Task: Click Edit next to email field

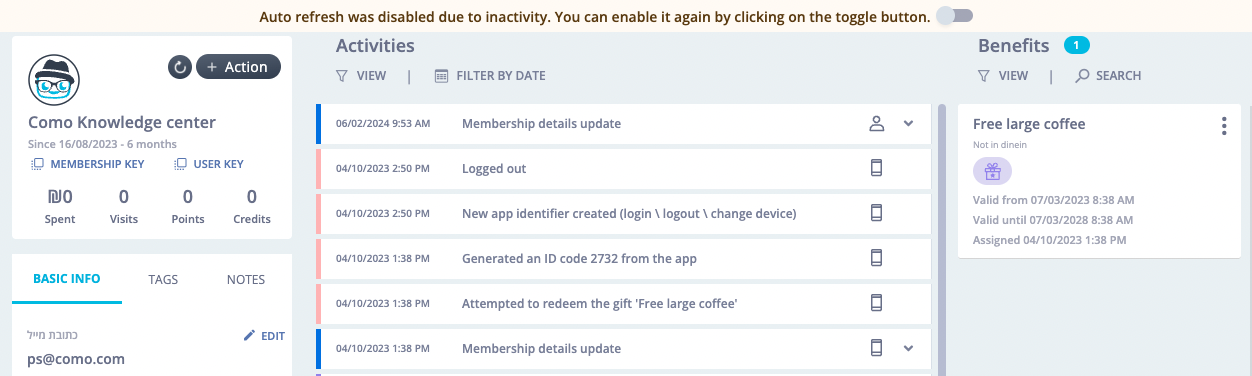Action: point(264,336)
